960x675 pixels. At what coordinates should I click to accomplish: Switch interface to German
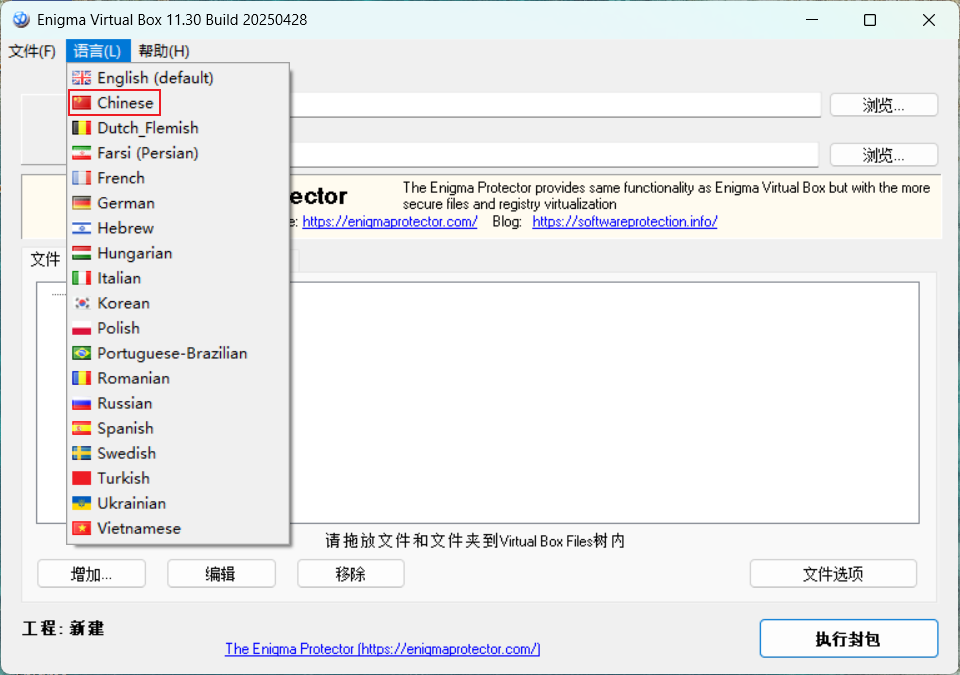click(178, 203)
